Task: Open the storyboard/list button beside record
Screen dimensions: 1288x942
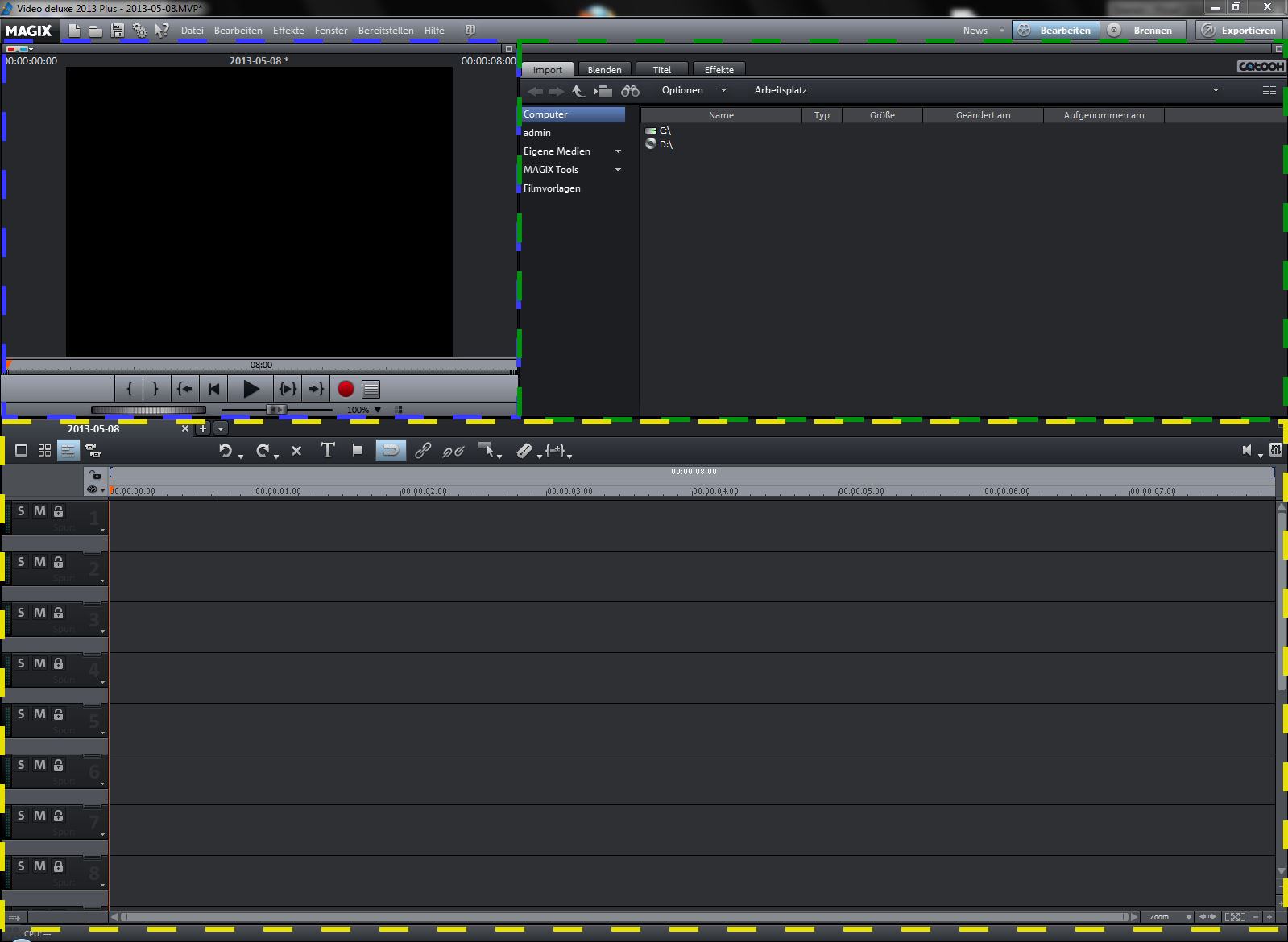Action: (x=371, y=389)
